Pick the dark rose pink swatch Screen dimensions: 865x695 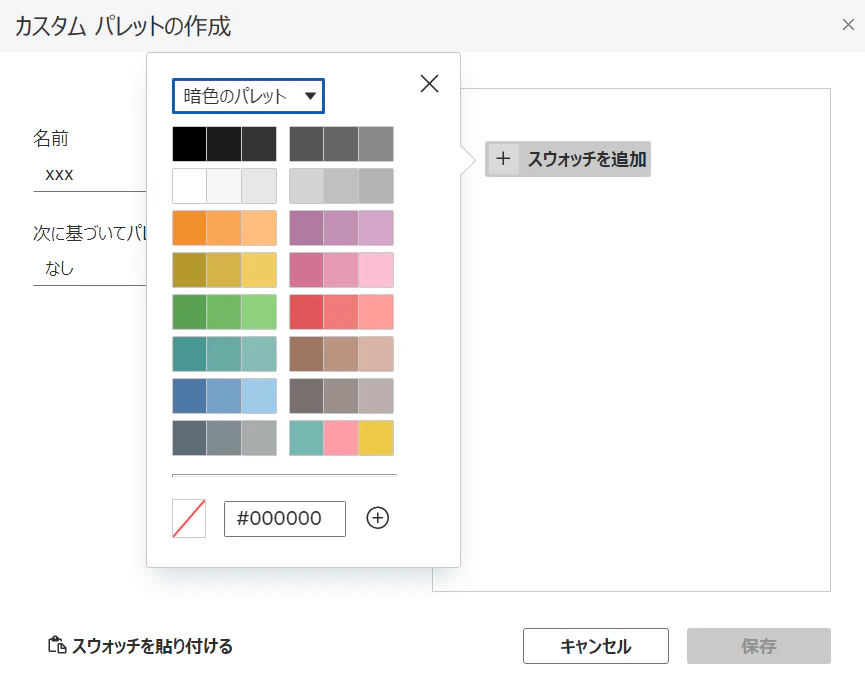pyautogui.click(x=306, y=270)
